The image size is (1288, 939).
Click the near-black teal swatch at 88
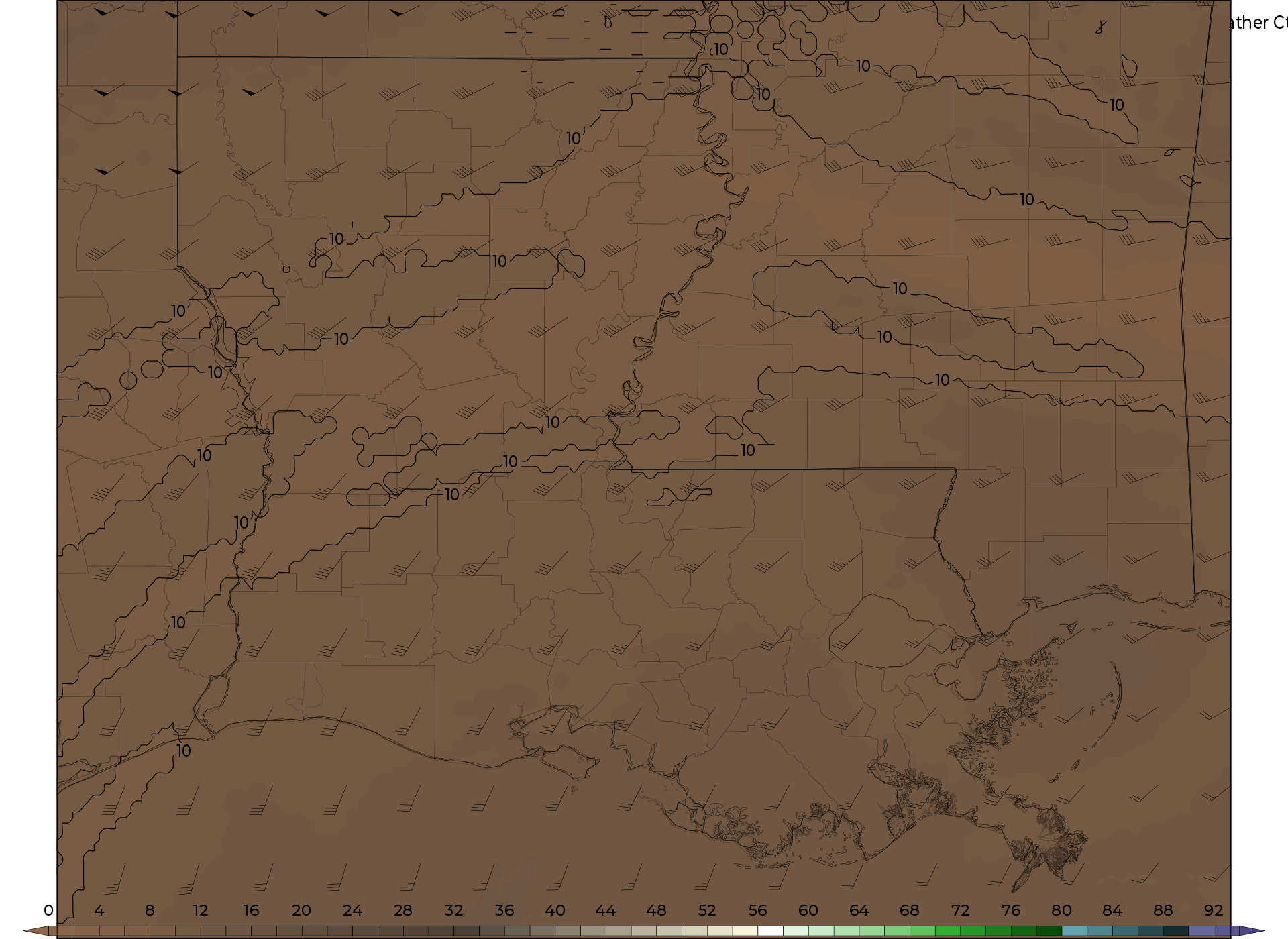click(1175, 931)
